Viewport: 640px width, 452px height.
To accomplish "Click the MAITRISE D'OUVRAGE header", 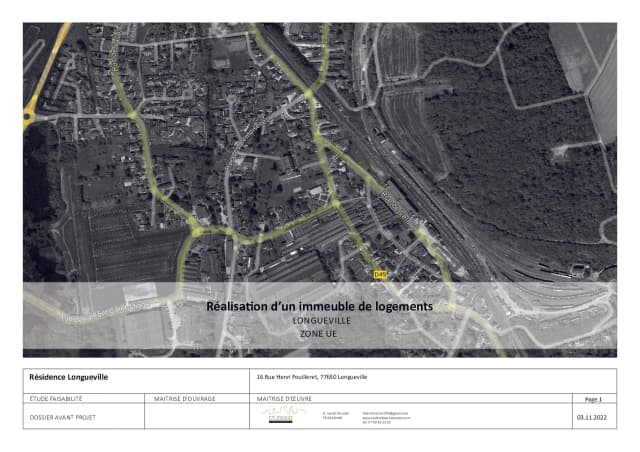I will tap(181, 398).
